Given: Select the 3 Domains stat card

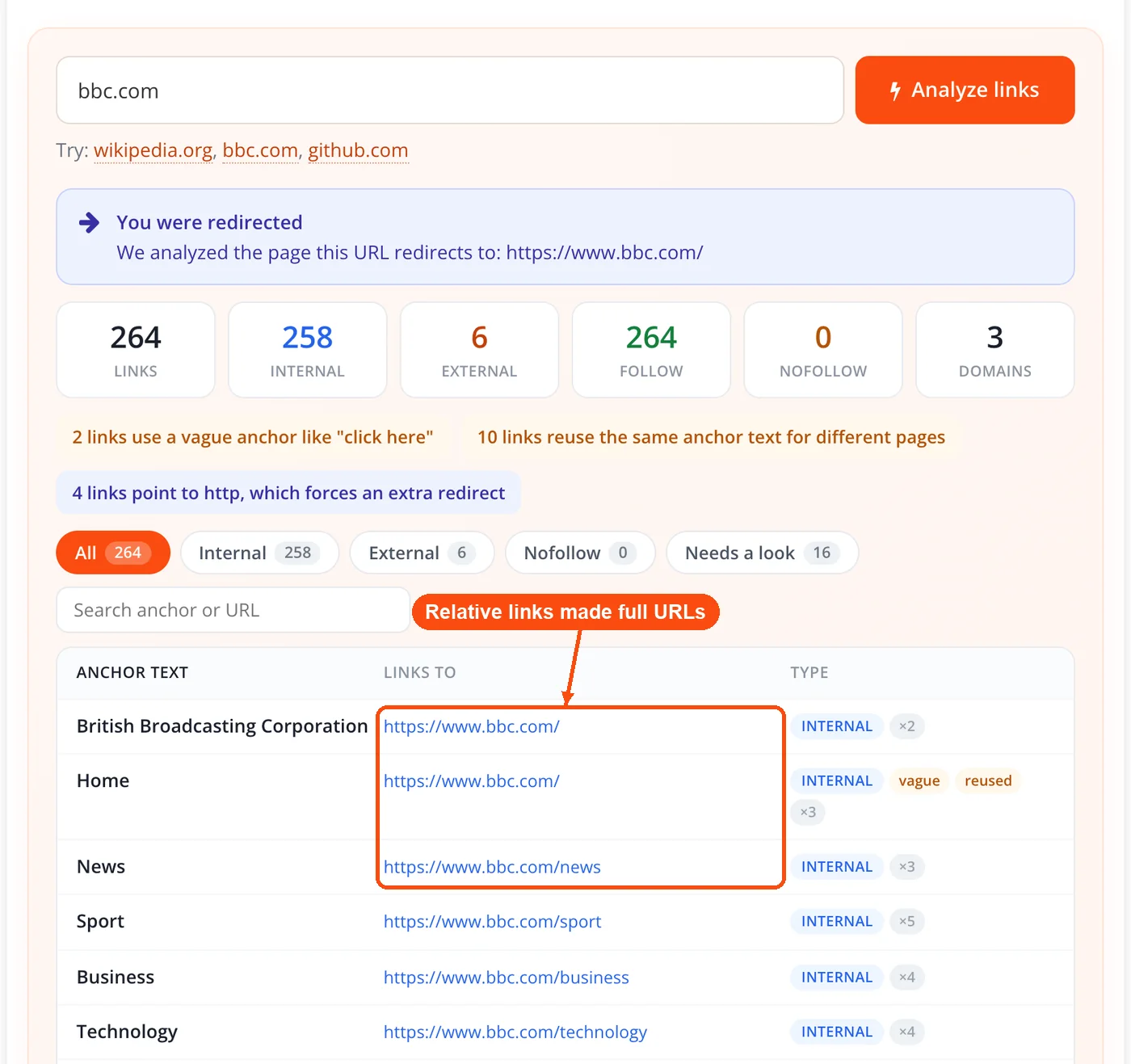Looking at the screenshot, I should (x=995, y=350).
